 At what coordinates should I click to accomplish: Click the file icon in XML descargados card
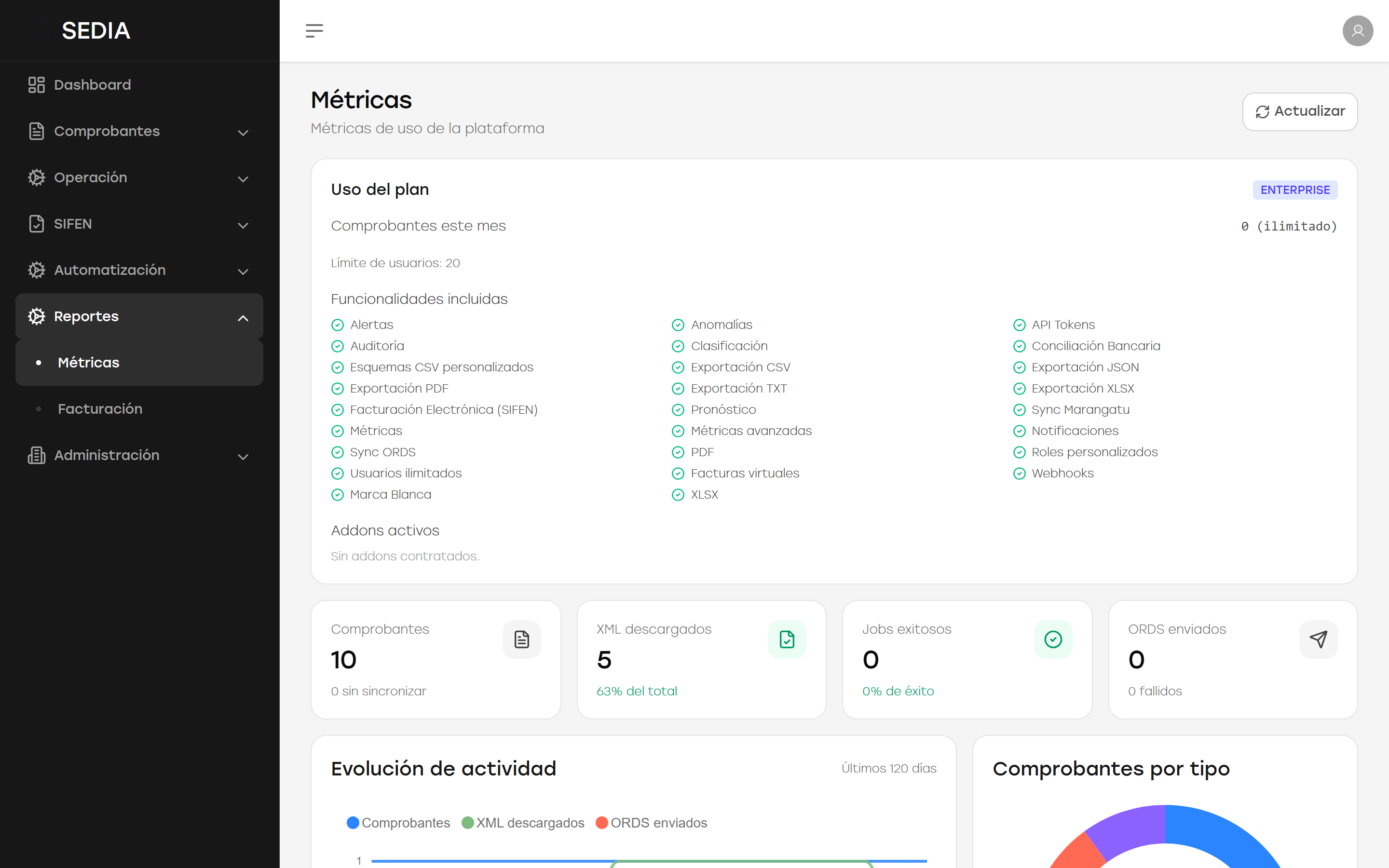787,639
